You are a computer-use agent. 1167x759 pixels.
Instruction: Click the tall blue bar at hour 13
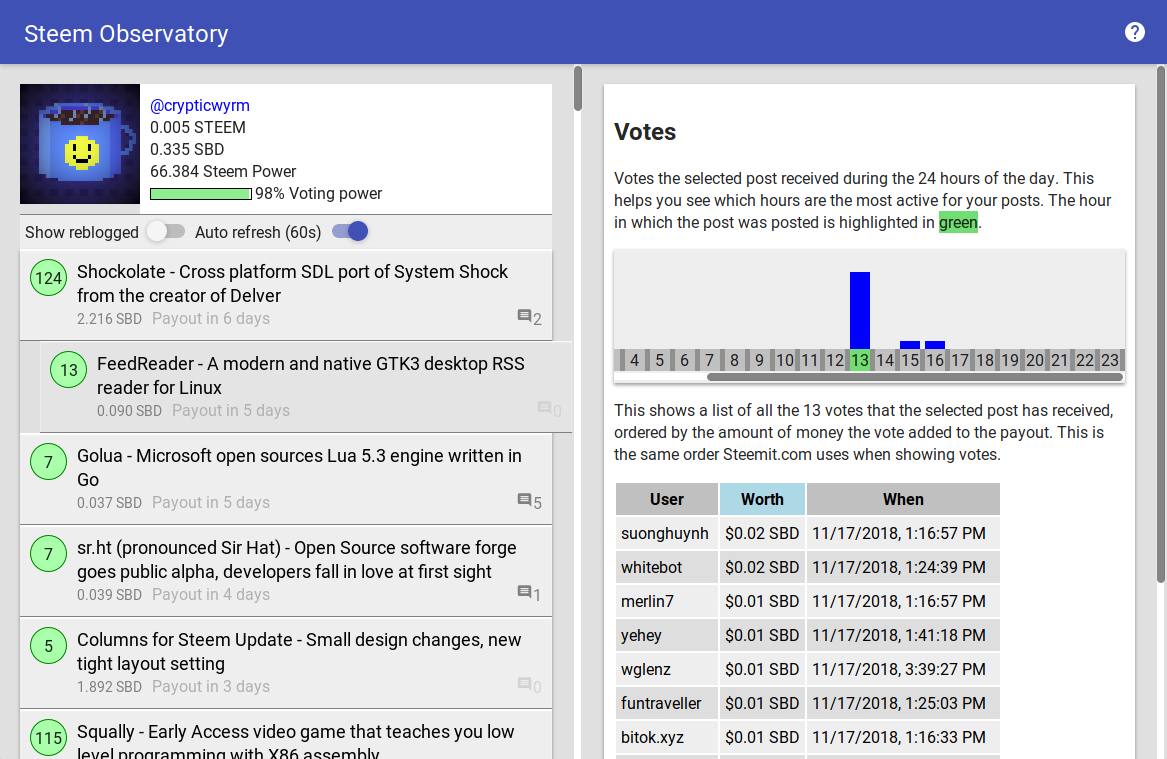860,310
